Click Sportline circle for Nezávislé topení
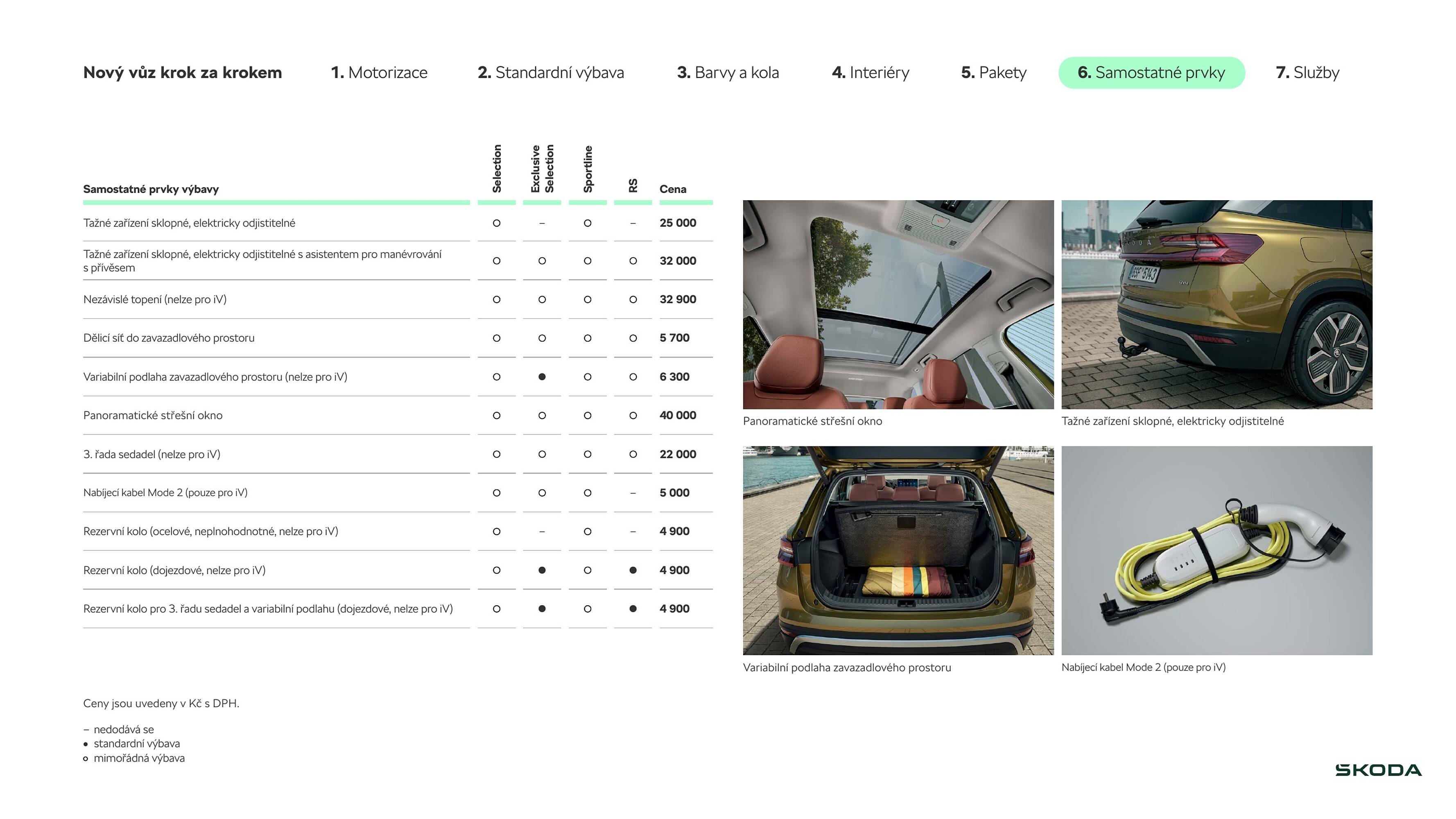 click(587, 300)
